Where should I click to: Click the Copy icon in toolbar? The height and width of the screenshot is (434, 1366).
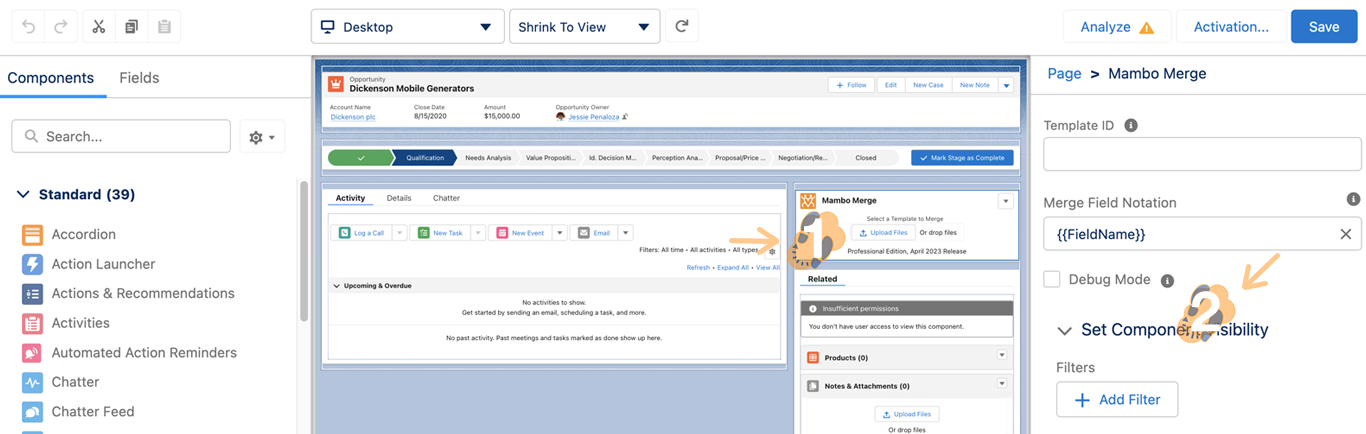(x=131, y=27)
